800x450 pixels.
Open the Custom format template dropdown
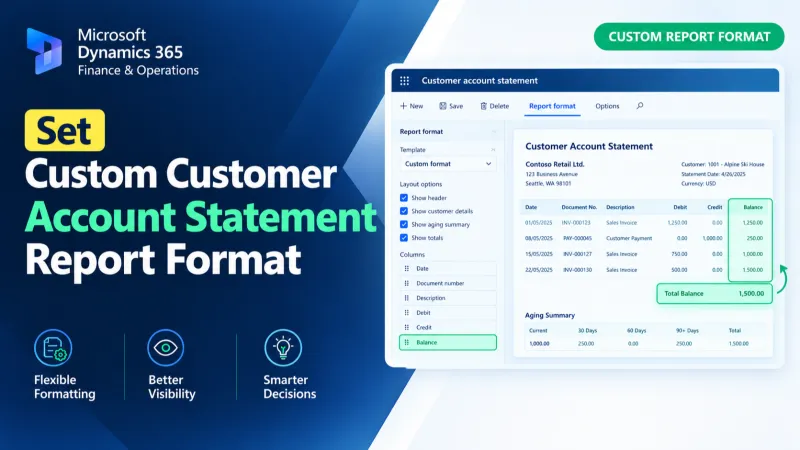[x=447, y=164]
